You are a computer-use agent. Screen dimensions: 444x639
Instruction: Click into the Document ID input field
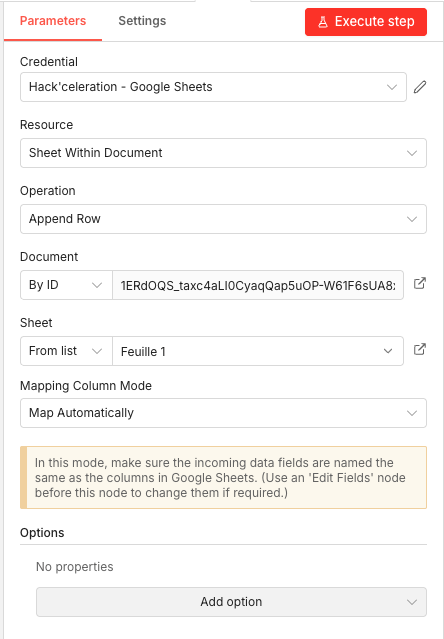click(x=258, y=285)
